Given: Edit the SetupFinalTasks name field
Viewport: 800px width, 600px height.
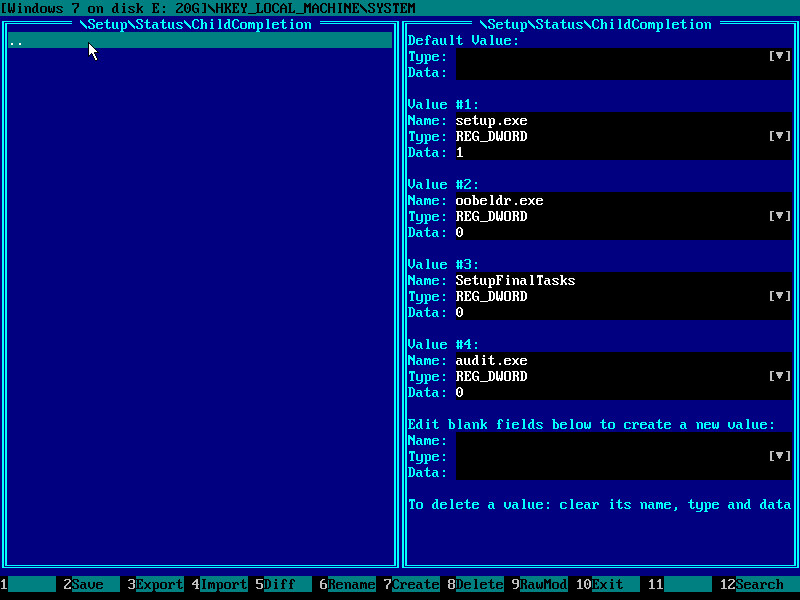Looking at the screenshot, I should click(623, 281).
